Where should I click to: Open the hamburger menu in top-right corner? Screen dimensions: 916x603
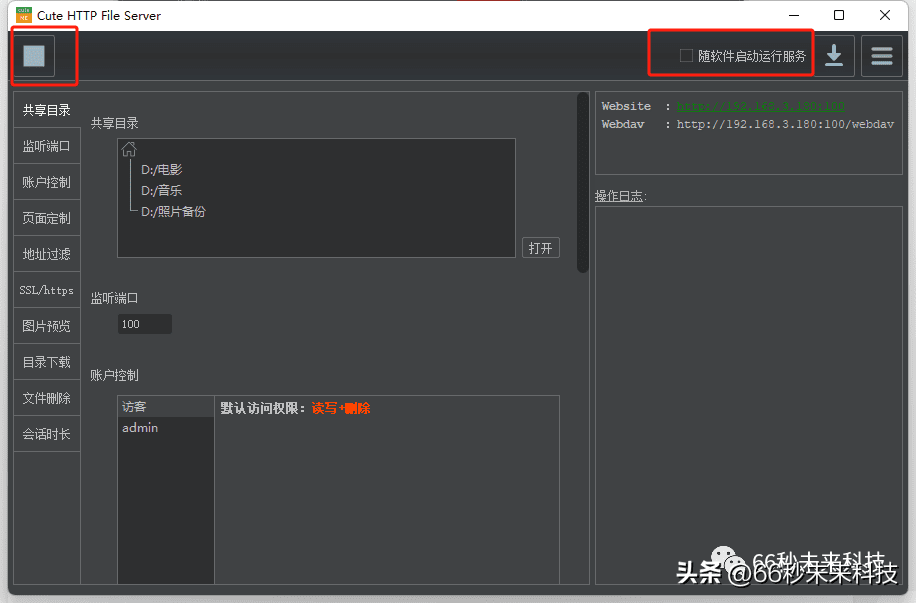click(x=881, y=55)
